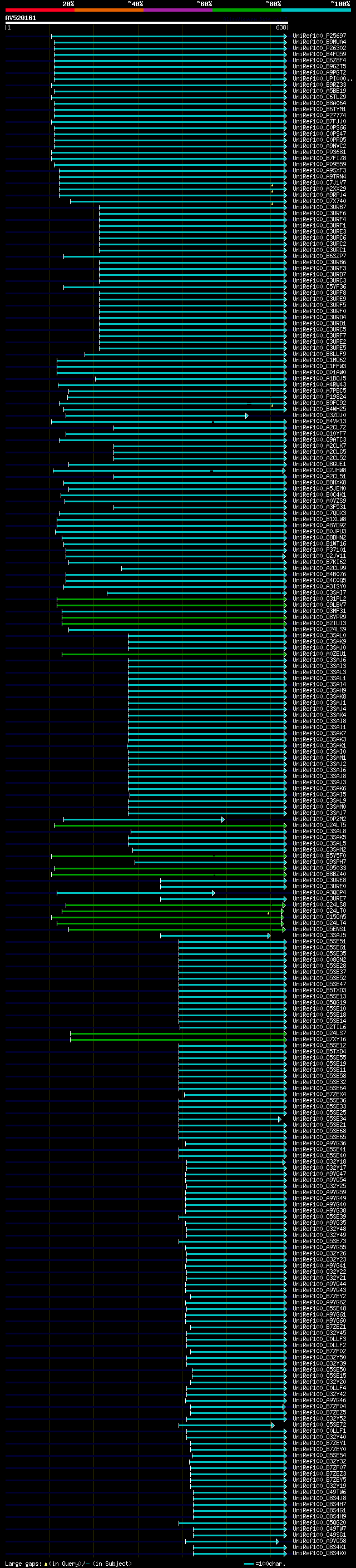The width and height of the screenshot is (356, 1568).
Task: Select the UniRef100_B8BZ40 label
Action: coord(319,875)
